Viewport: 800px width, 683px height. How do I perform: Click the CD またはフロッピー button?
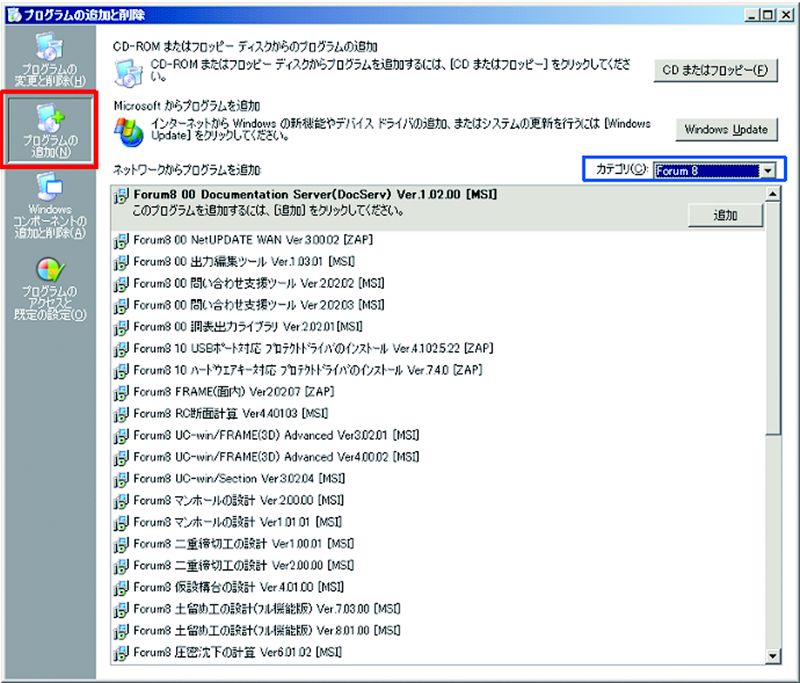pos(715,70)
